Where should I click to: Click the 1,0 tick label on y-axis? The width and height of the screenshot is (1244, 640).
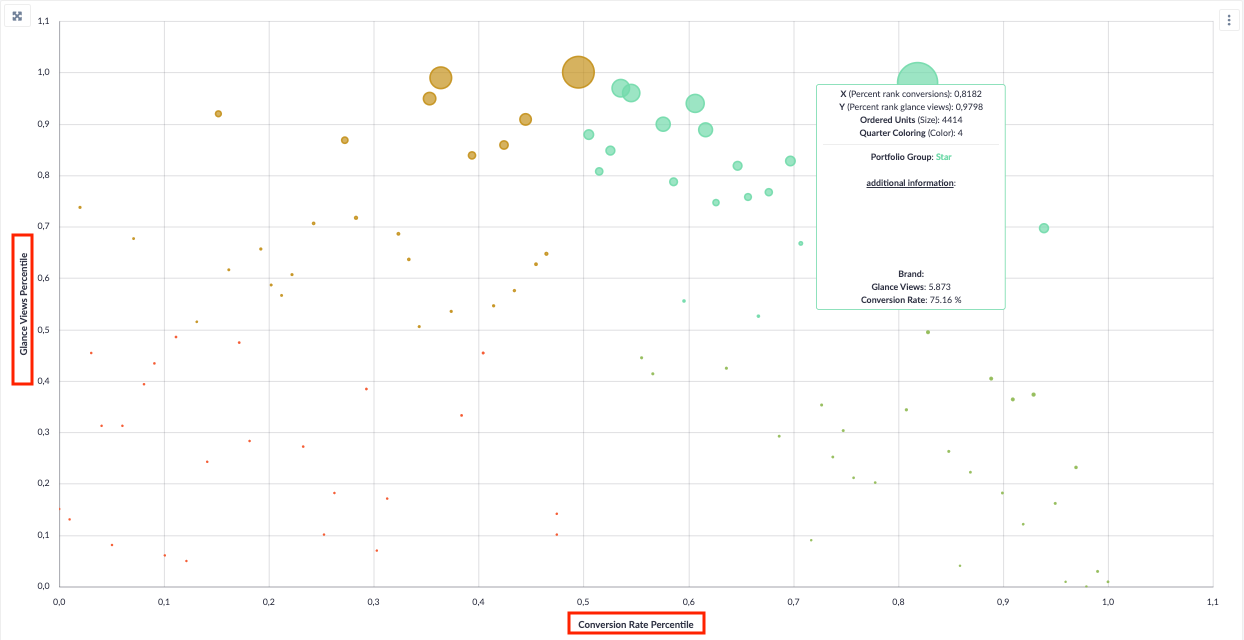click(43, 73)
